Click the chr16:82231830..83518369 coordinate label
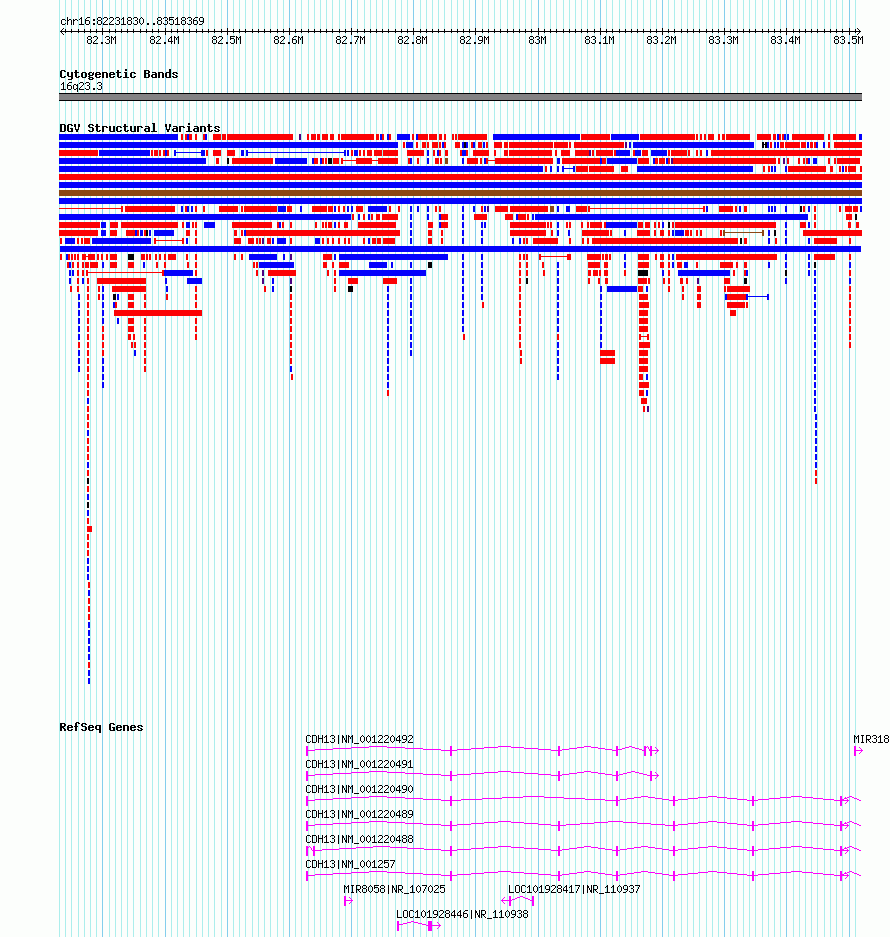Screen dimensions: 890x937 132,21
